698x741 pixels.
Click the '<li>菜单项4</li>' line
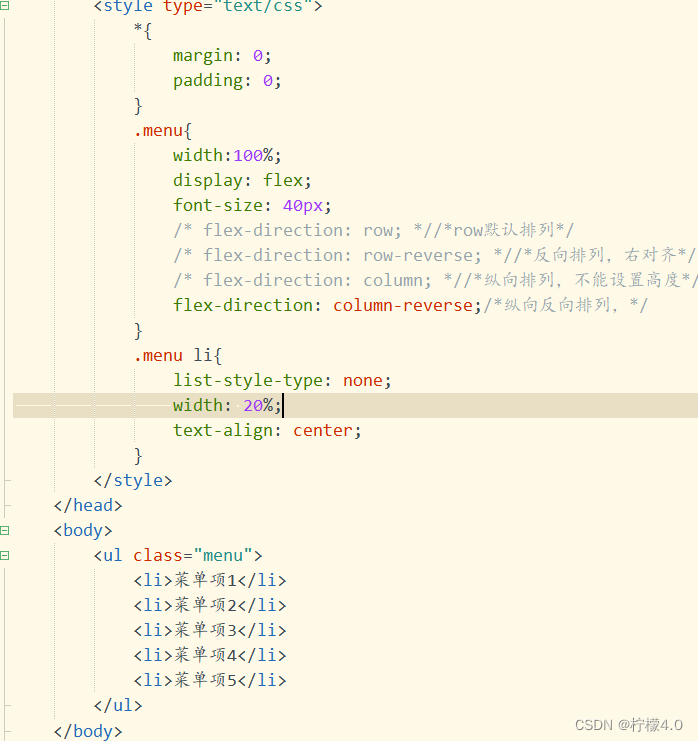[x=210, y=655]
